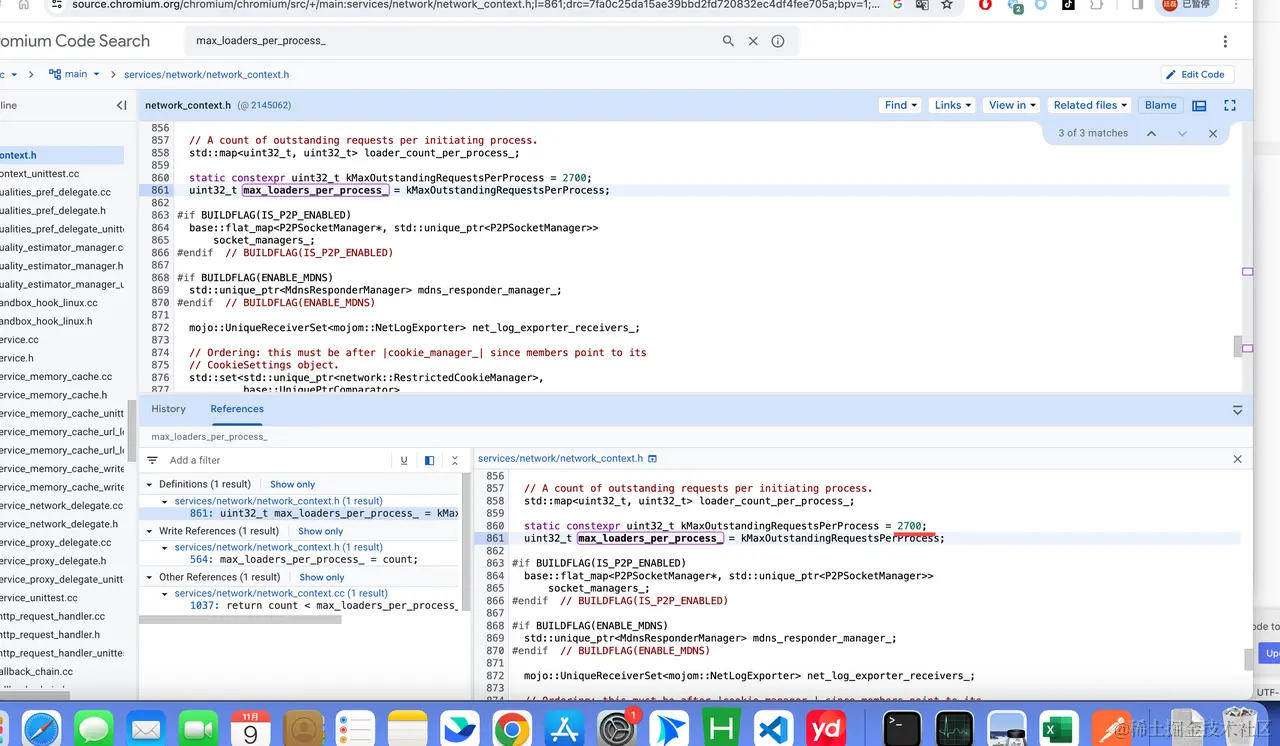Toggle fullscreen view of the code pane
This screenshot has height=746, width=1280.
(x=1230, y=105)
